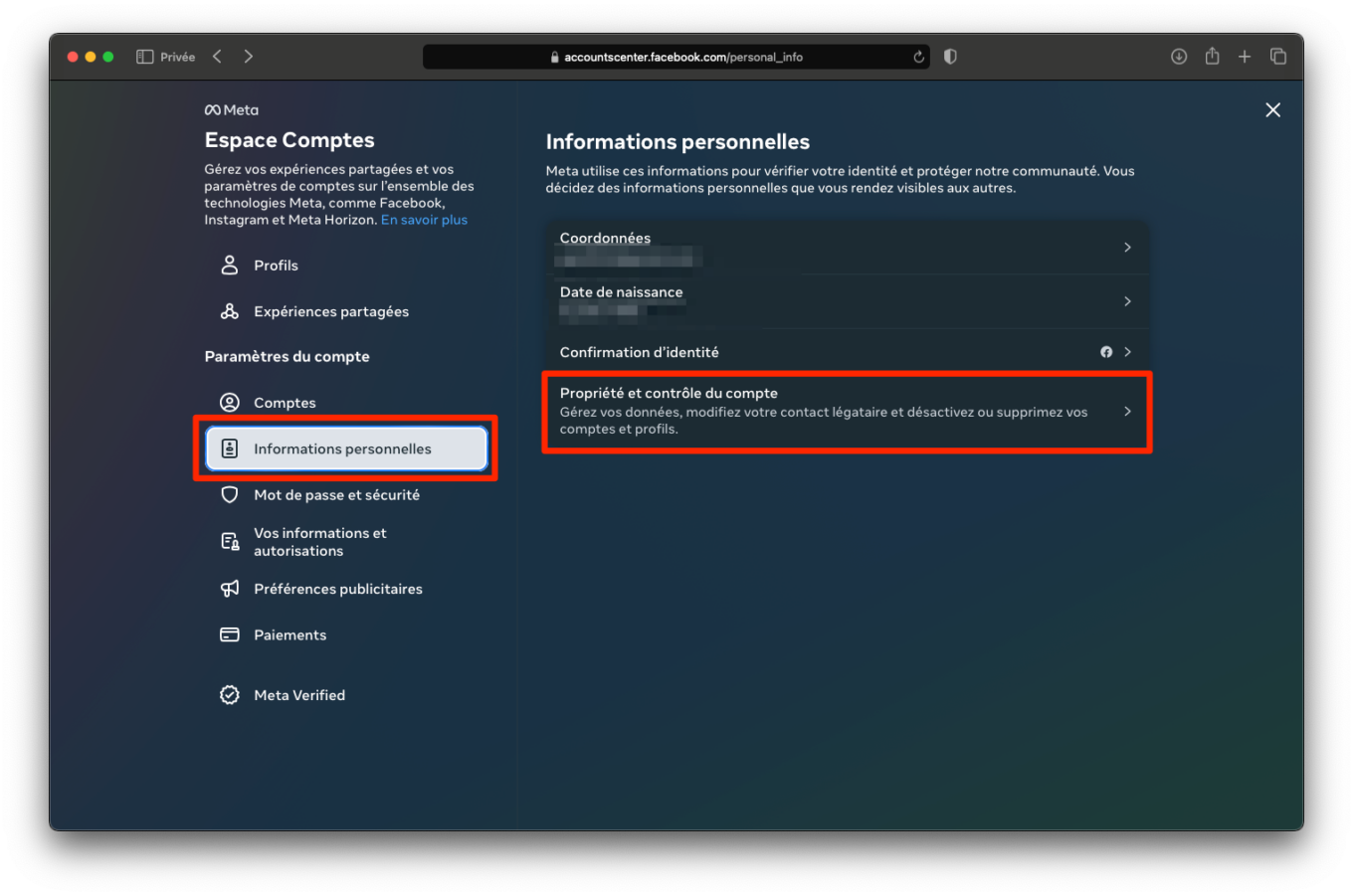The width and height of the screenshot is (1353, 896).
Task: Click the 'Privée' private browsing label
Action: coord(178,57)
